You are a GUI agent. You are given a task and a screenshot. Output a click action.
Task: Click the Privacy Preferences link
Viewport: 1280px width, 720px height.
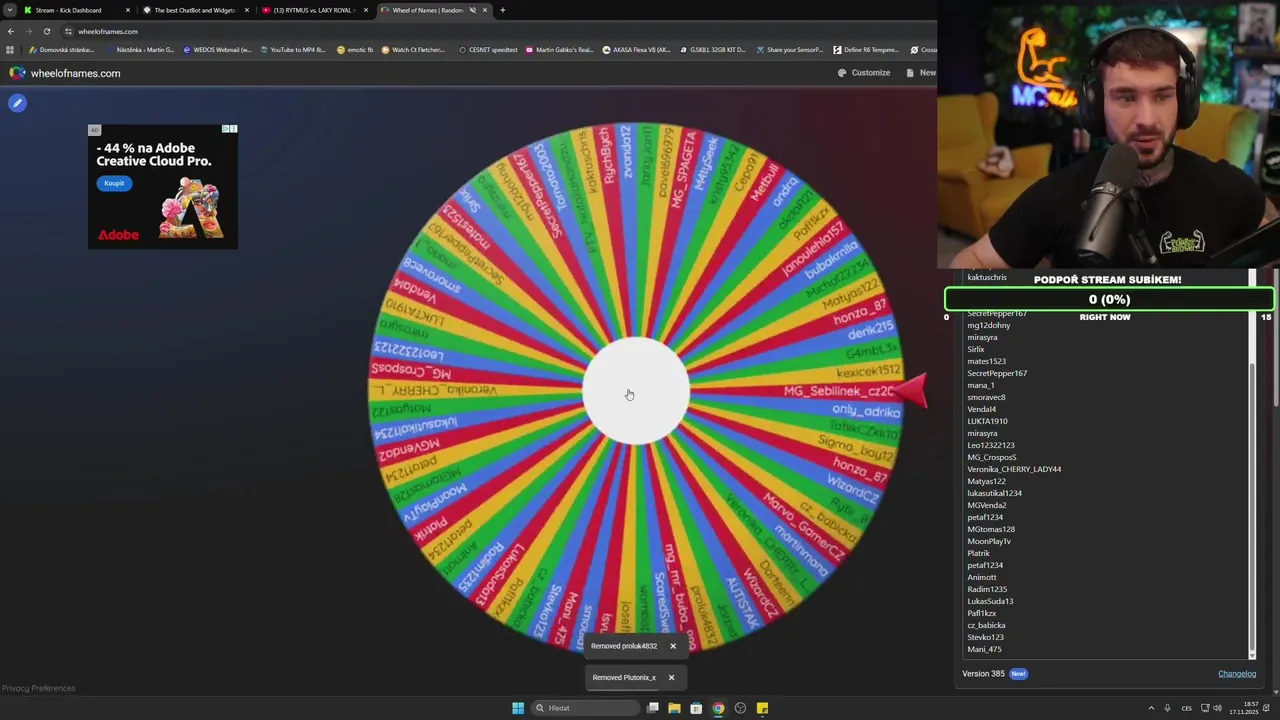[38, 688]
